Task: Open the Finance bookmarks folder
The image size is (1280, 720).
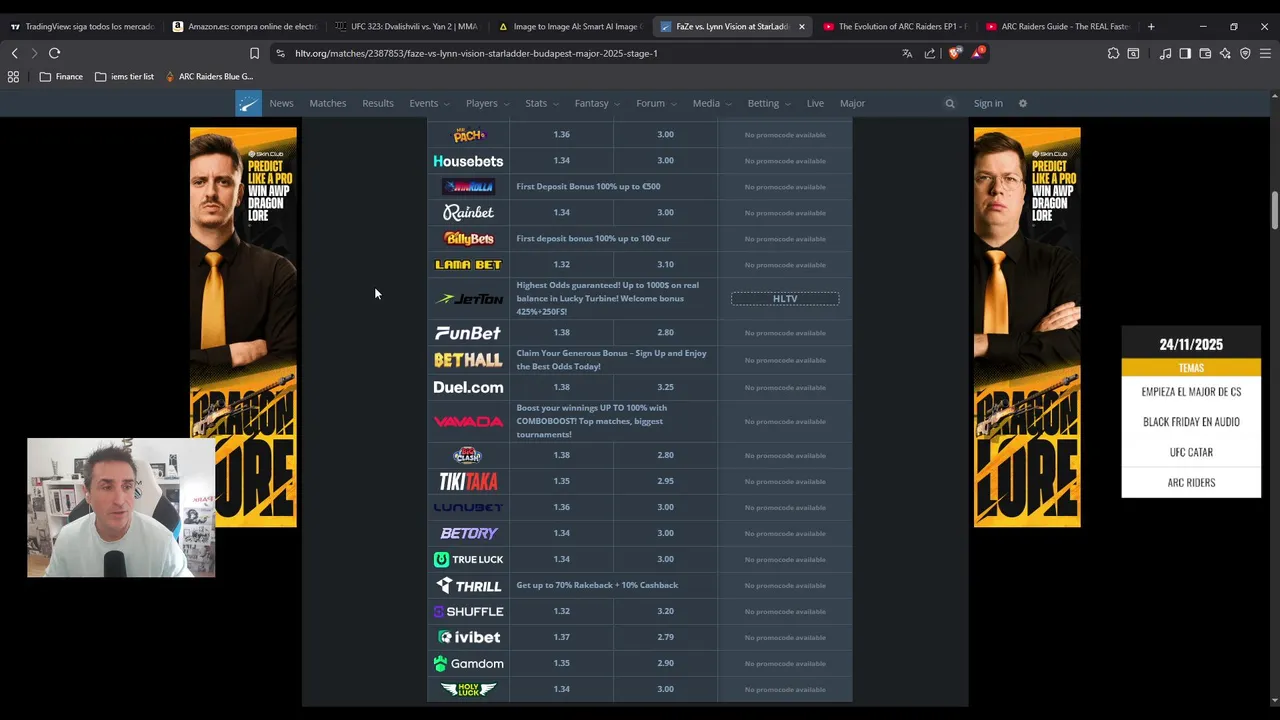Action: click(x=61, y=76)
